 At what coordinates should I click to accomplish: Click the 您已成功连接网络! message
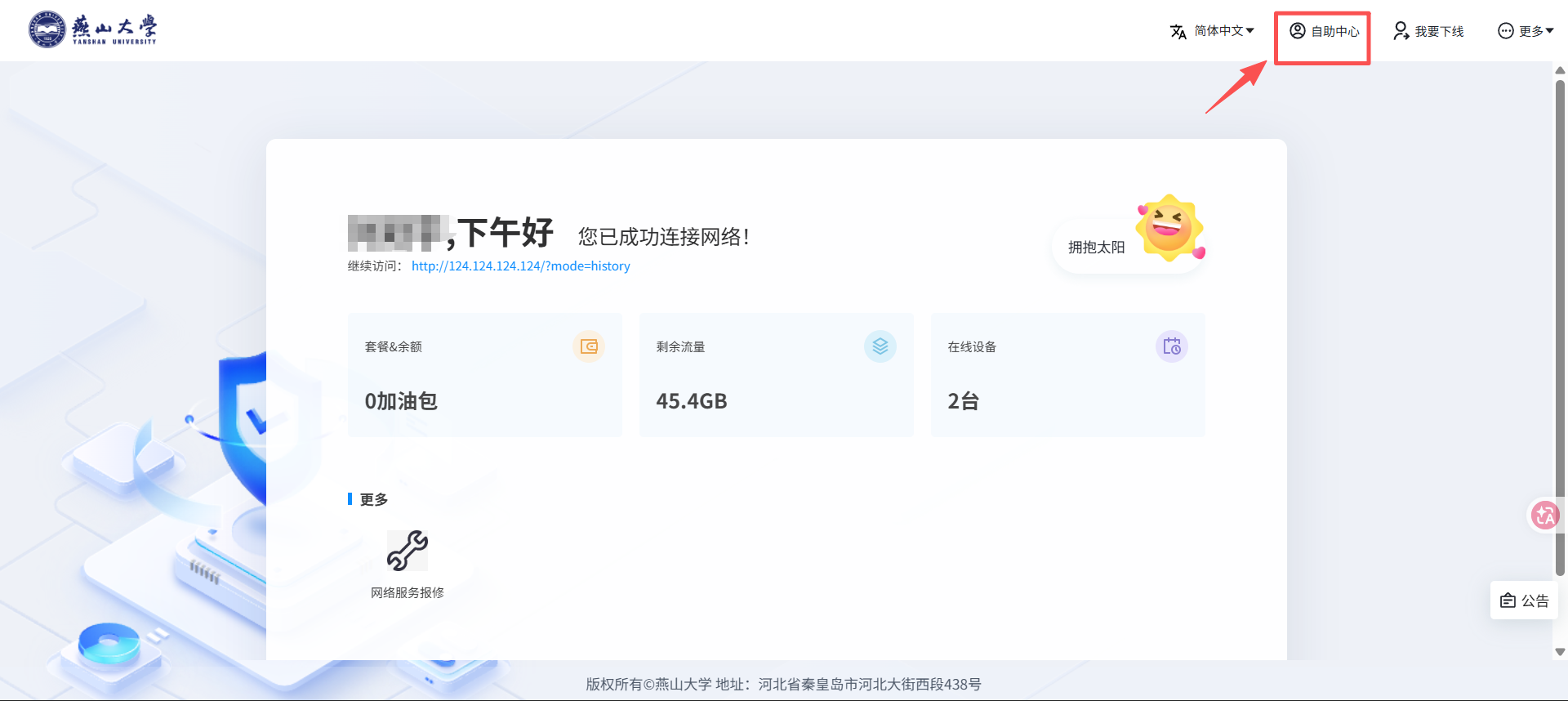coord(663,237)
